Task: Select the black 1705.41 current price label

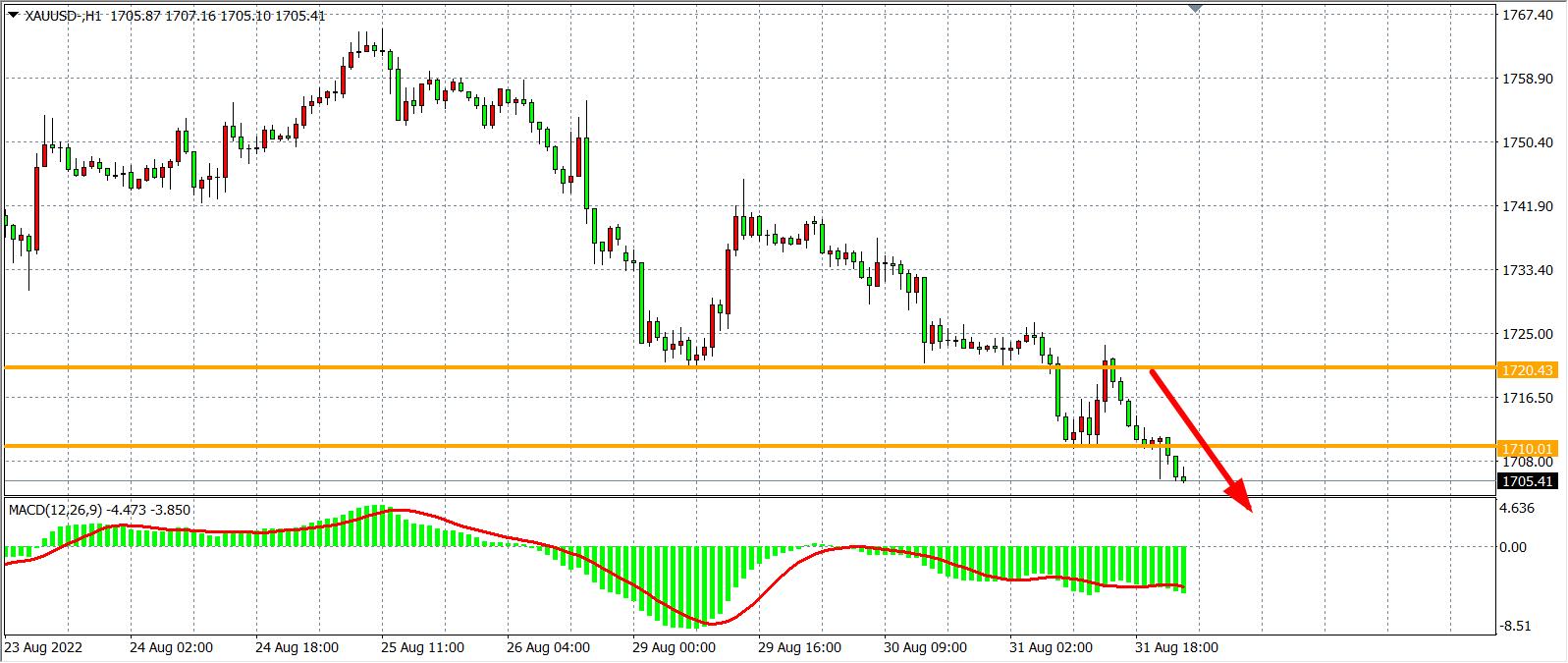Action: [x=1527, y=481]
